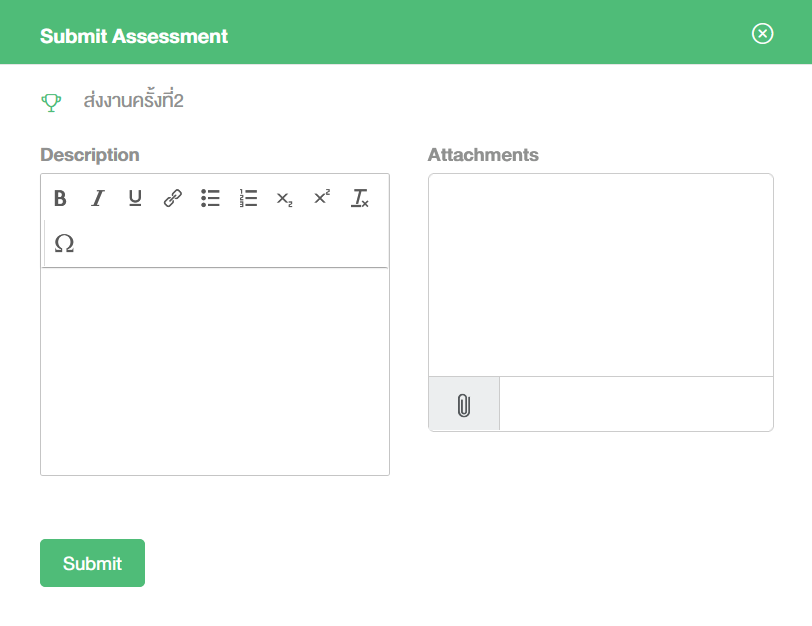The width and height of the screenshot is (812, 626).
Task: Click the green trophy icon
Action: pyautogui.click(x=51, y=101)
